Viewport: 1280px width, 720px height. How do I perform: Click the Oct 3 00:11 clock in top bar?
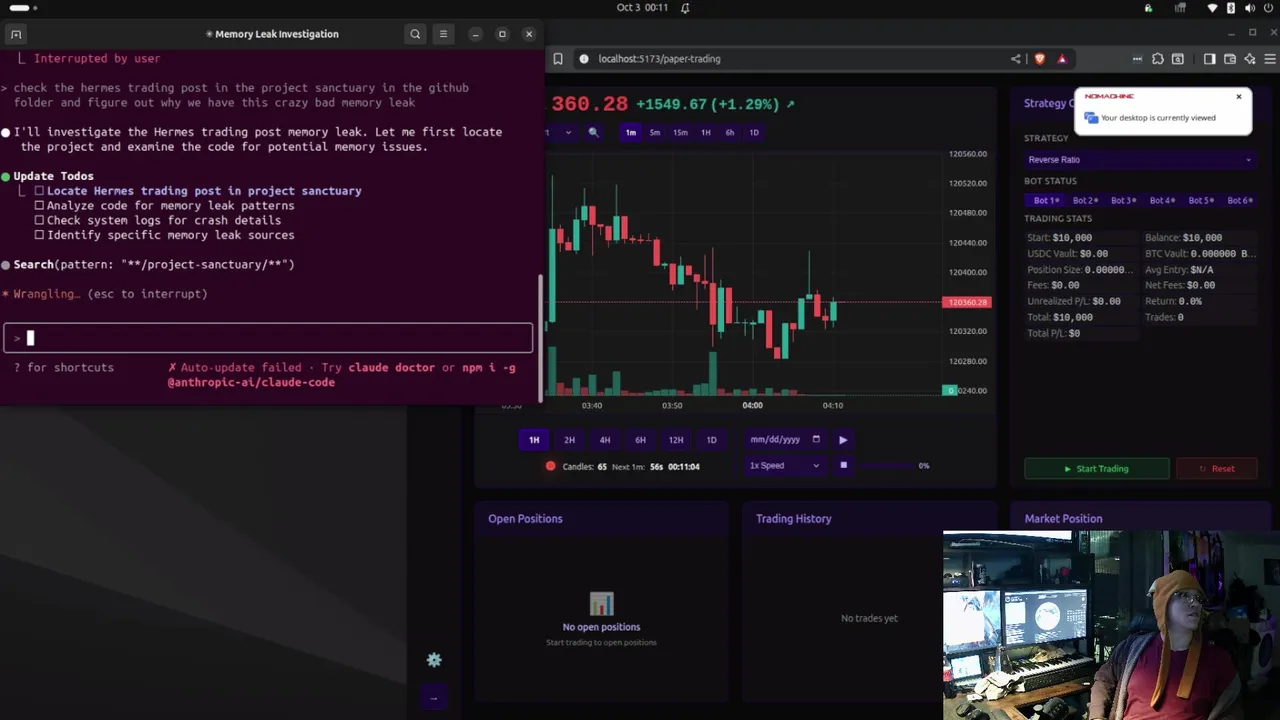642,8
